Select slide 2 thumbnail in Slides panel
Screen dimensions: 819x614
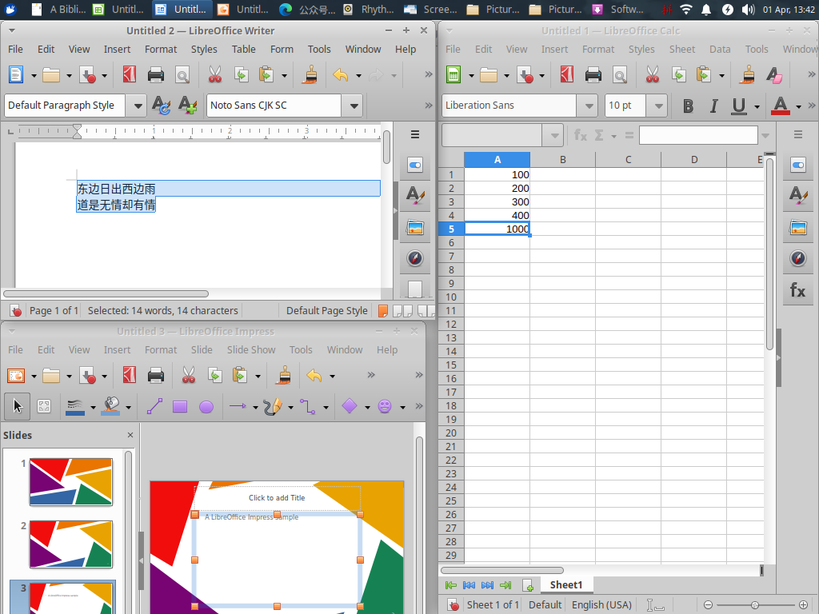tap(71, 544)
